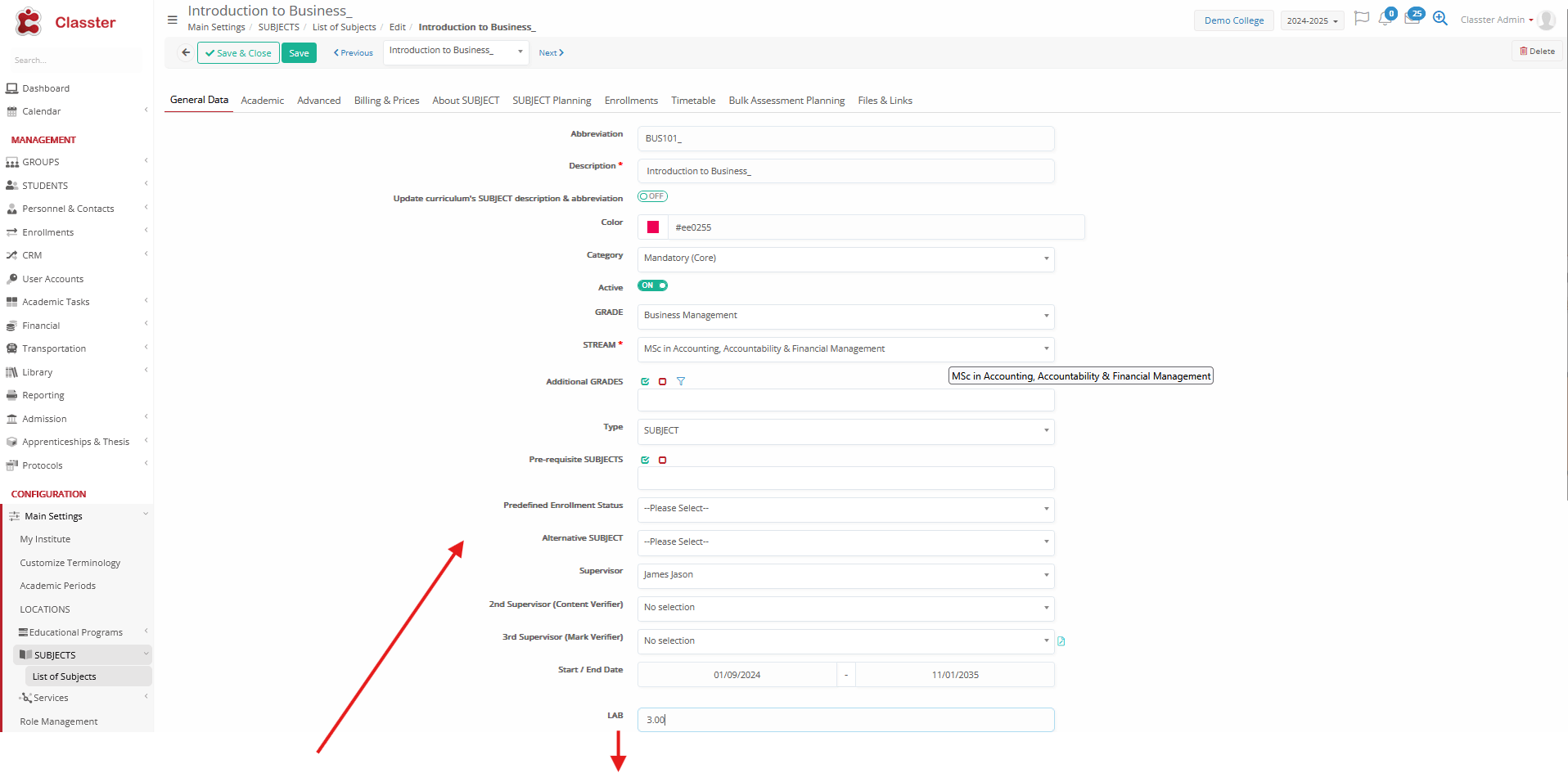Open the messages icon with badge 25
Image resolution: width=1568 pixels, height=773 pixels.
click(1412, 18)
